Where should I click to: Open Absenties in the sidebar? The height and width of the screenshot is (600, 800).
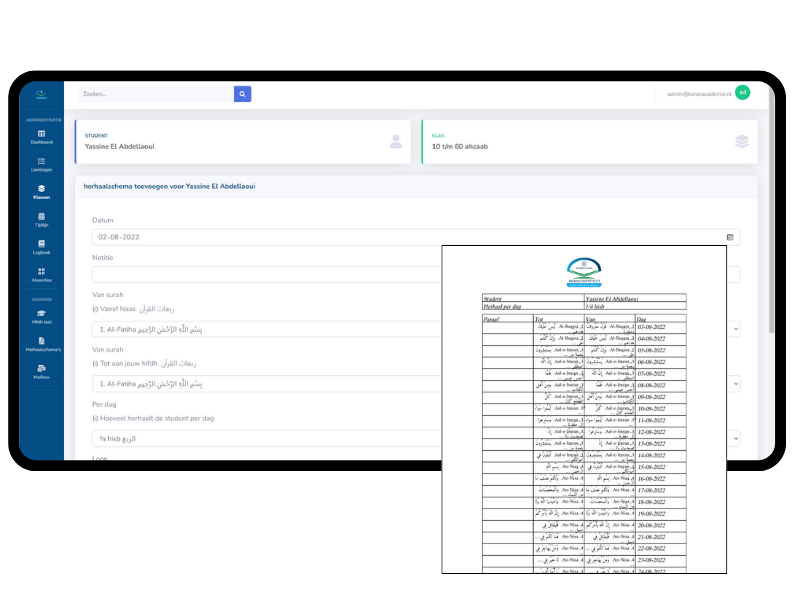41,275
